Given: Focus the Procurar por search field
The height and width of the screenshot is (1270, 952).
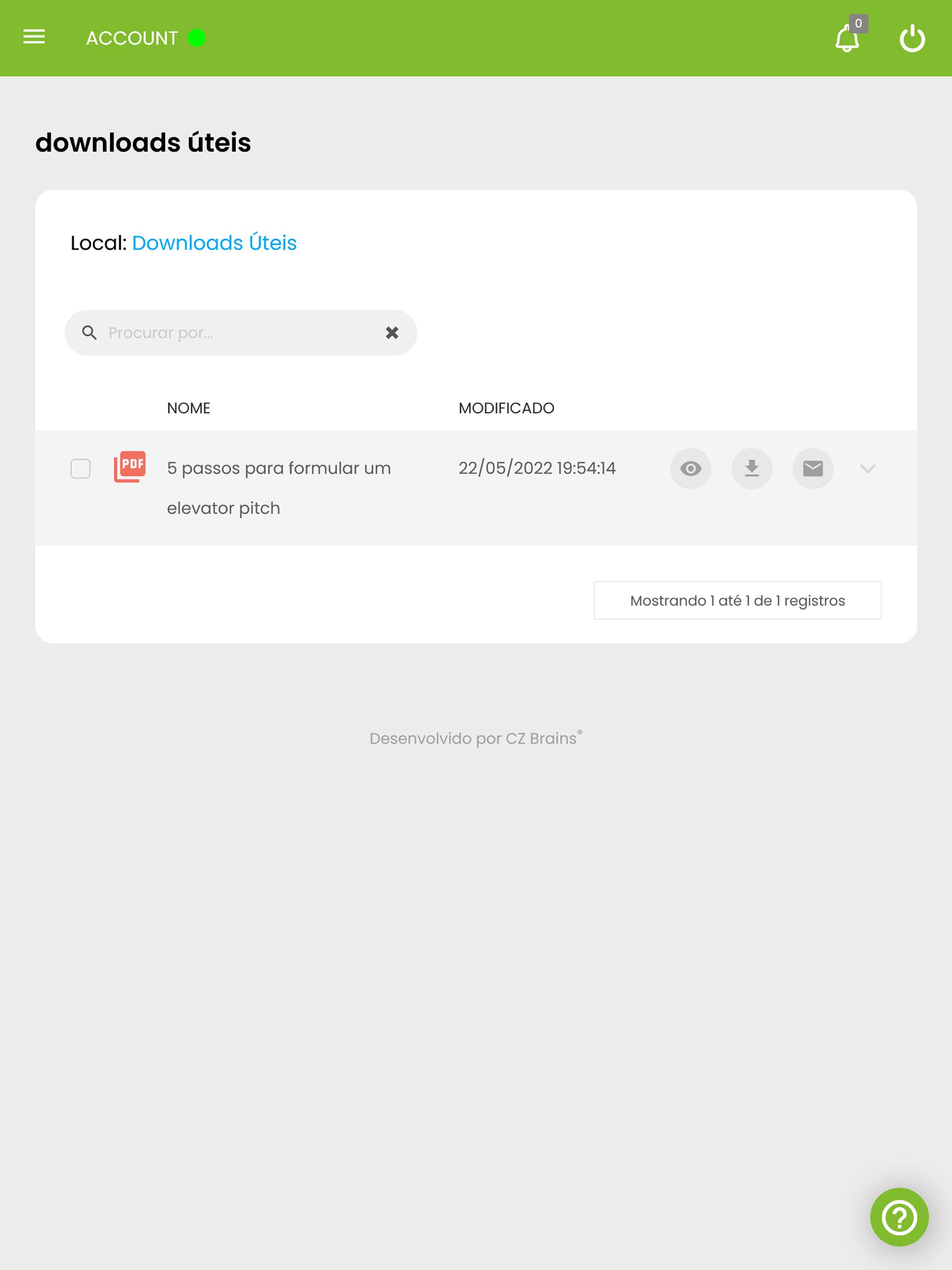Looking at the screenshot, I should [241, 332].
